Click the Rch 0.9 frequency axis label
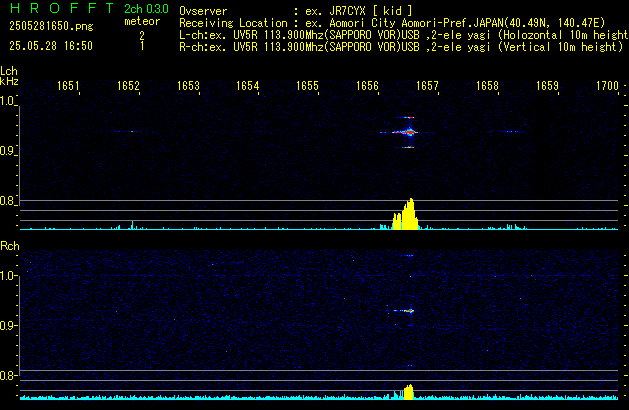Image resolution: width=629 pixels, height=410 pixels. [8, 325]
